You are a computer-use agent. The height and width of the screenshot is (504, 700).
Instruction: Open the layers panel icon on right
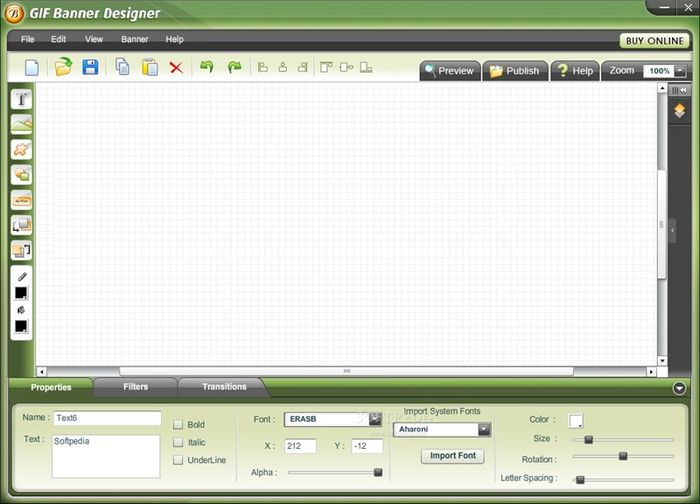[679, 110]
